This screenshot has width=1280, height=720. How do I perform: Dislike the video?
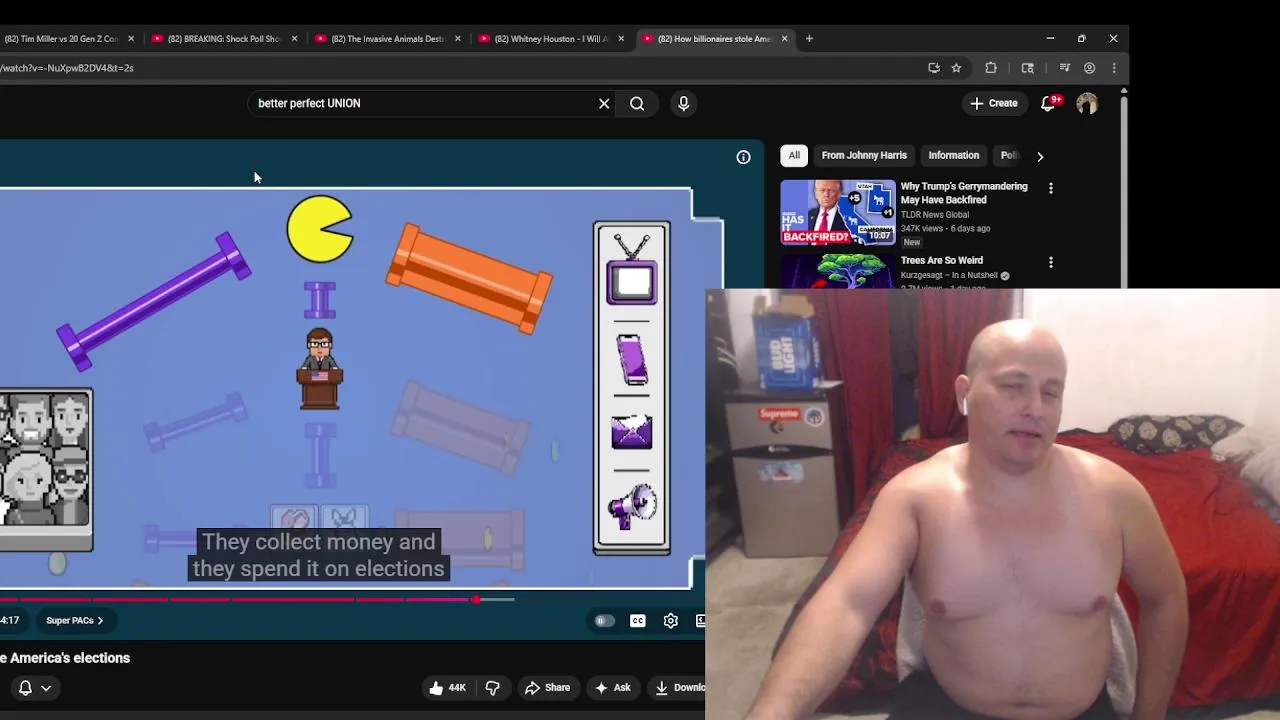(492, 688)
